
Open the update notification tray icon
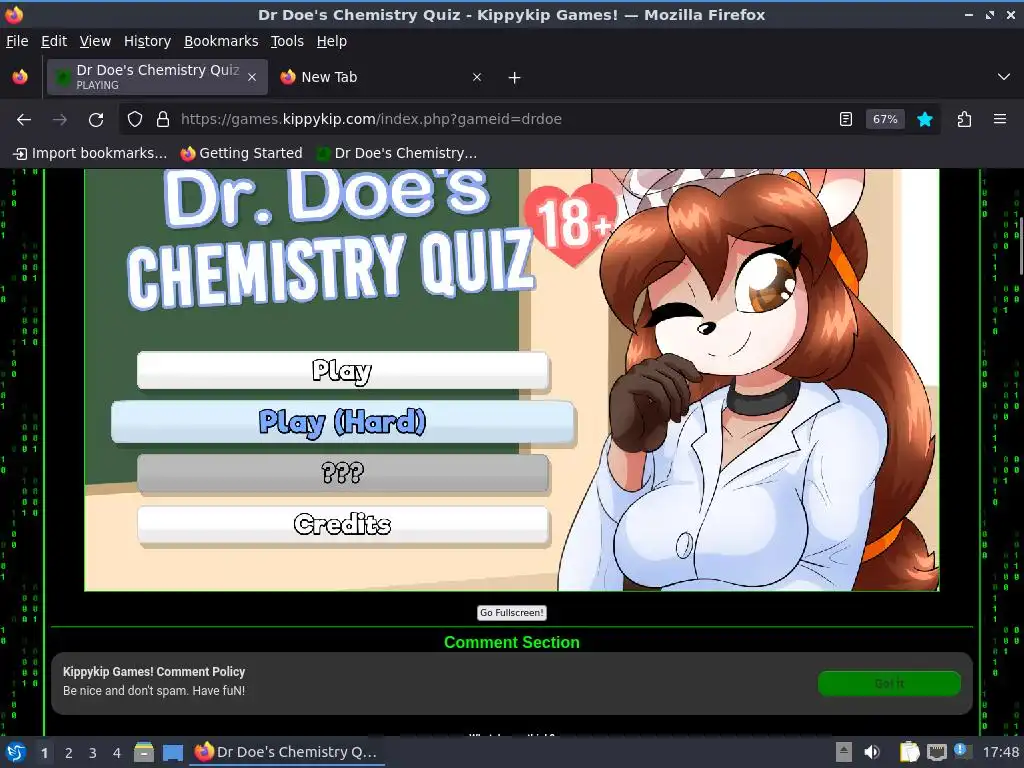(x=961, y=750)
